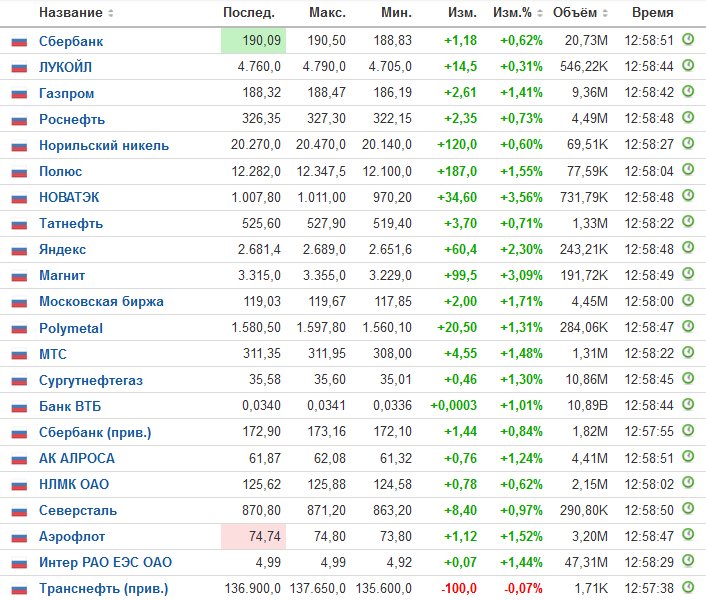Open the НЛМК ОАО stock link
Viewport: 706px width, 600px height.
(x=74, y=484)
